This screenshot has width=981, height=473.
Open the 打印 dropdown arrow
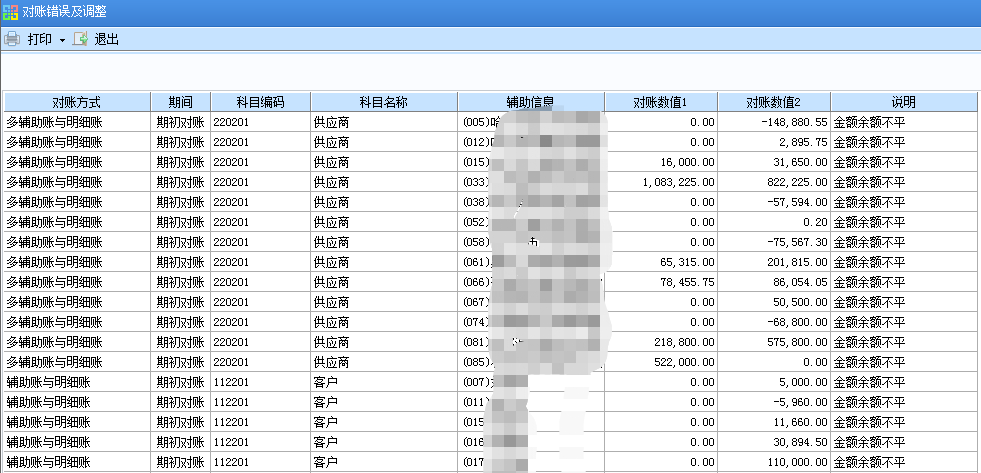(62, 41)
